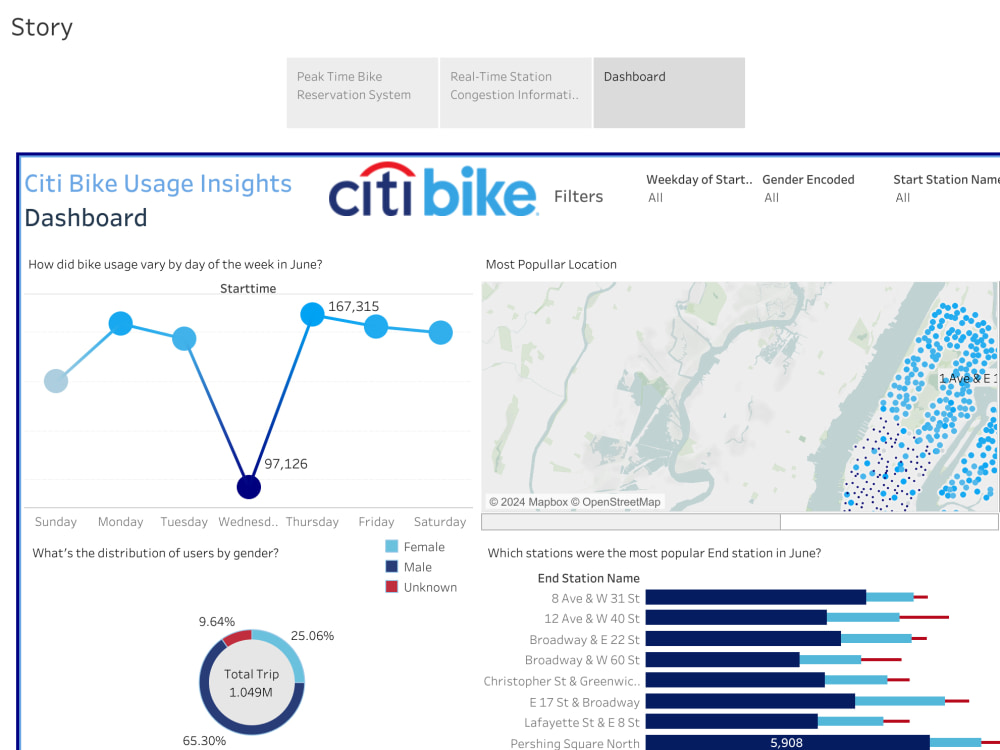
Task: Open the Real-Time Station Congestion Information tab
Action: coord(515,92)
